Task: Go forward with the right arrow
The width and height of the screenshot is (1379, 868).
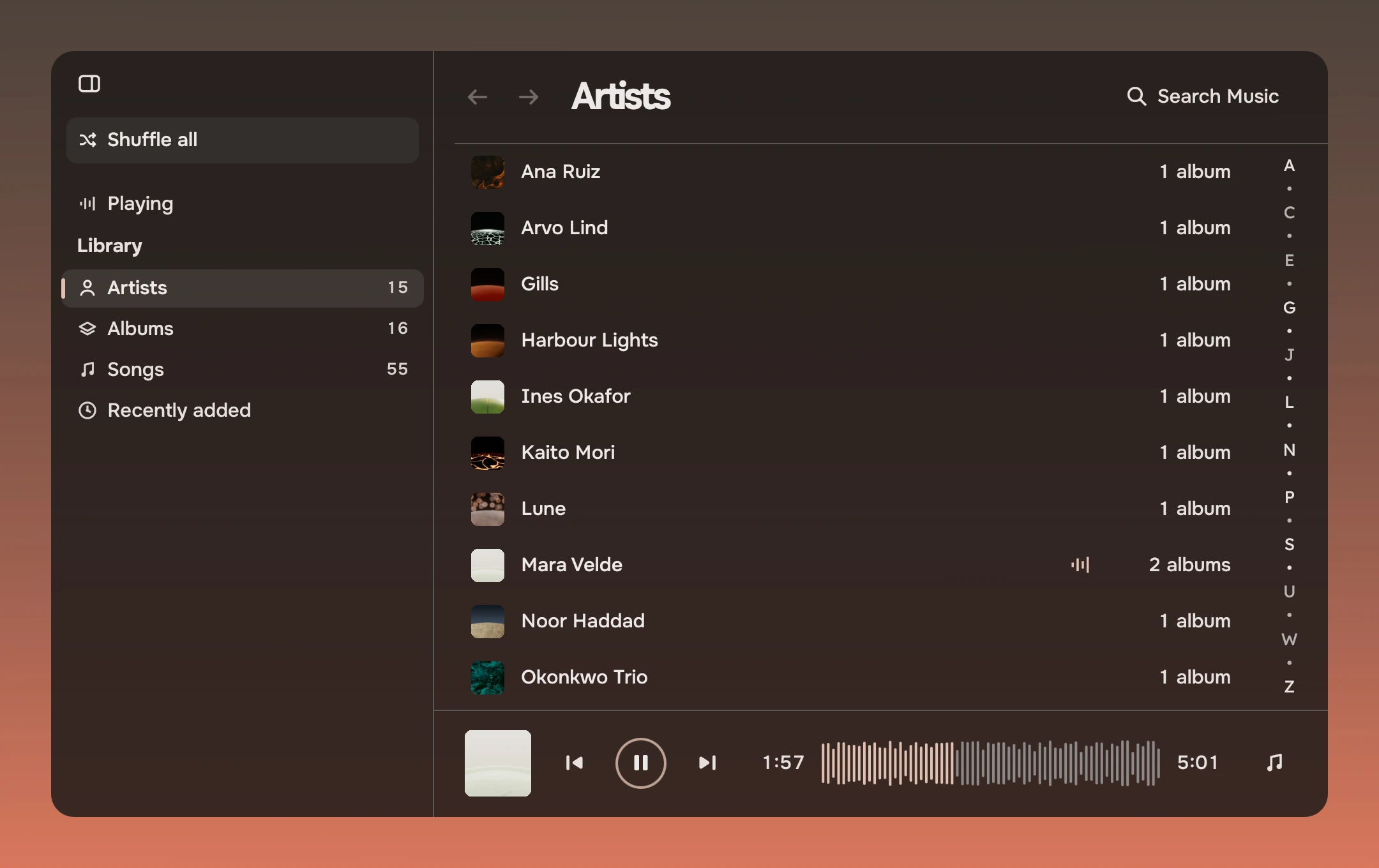Action: [529, 97]
